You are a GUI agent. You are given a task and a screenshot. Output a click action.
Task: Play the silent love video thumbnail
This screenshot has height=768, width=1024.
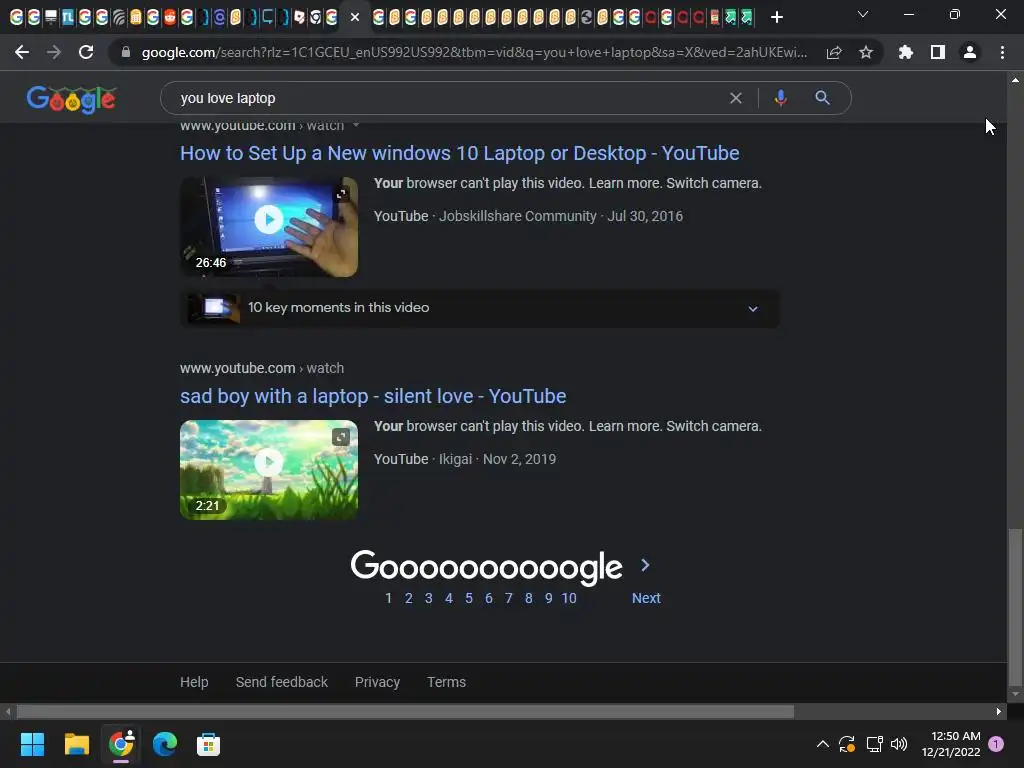(269, 470)
